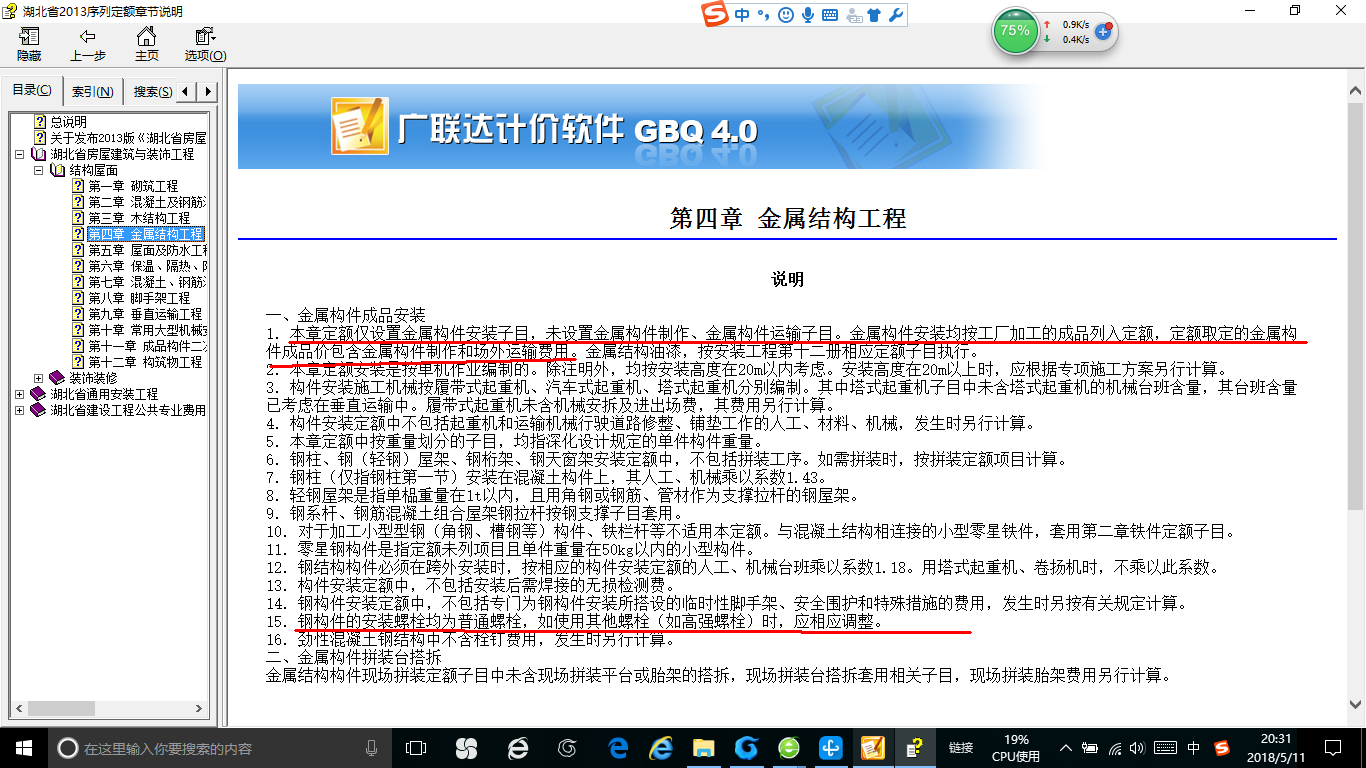Open the 广联达 GBQ orange taskbar icon
Screen dimensions: 1366x768
coord(873,748)
